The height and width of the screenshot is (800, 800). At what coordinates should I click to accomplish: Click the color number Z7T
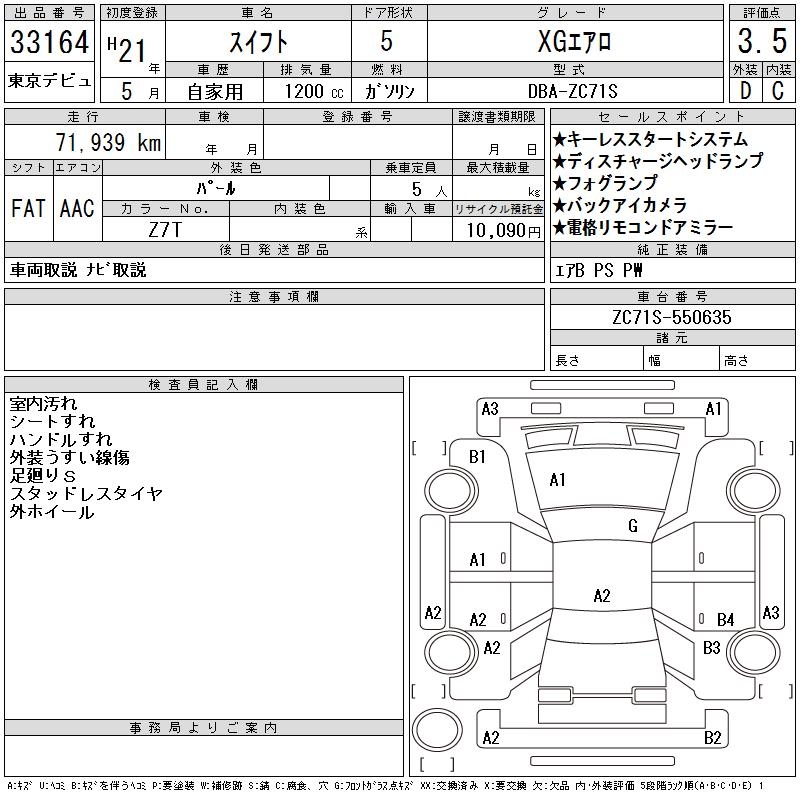(165, 230)
